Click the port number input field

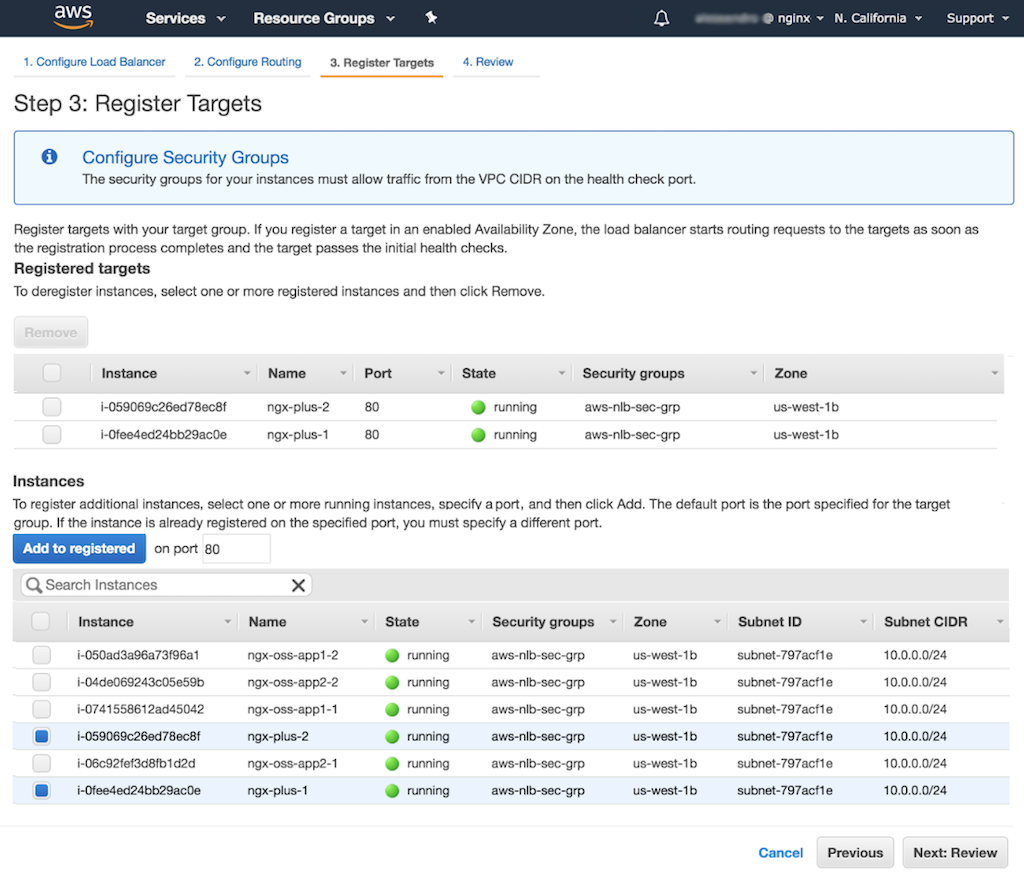[x=236, y=548]
